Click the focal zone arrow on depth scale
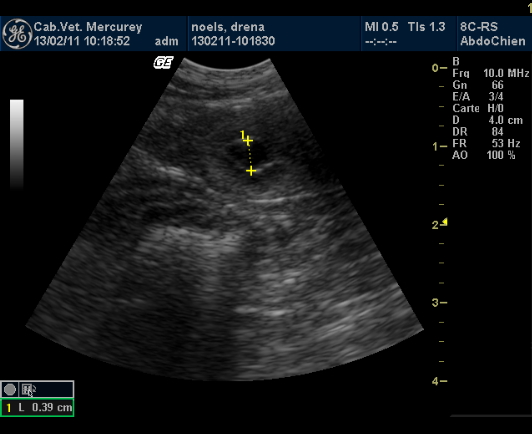 445,222
